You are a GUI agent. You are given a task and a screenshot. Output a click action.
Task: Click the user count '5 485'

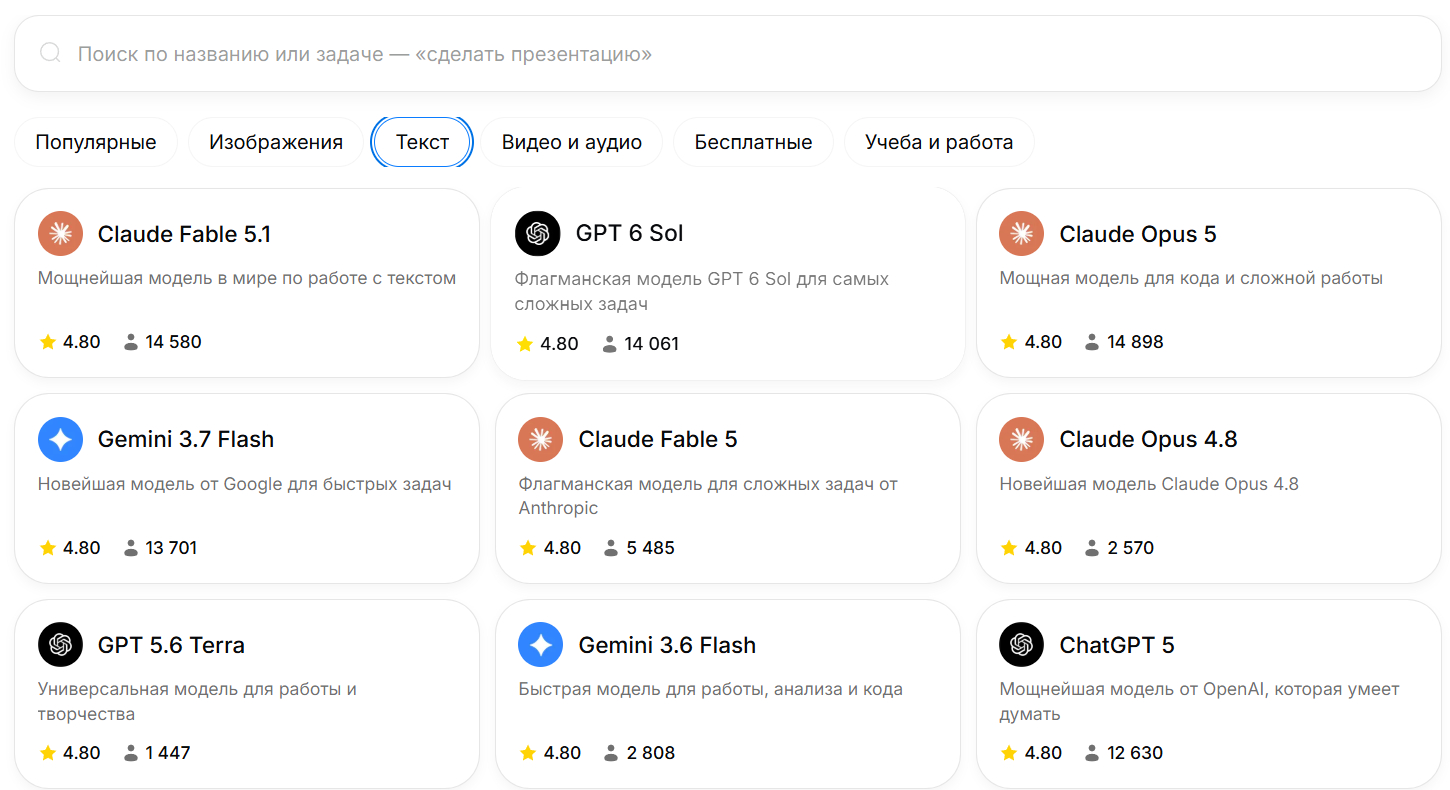pyautogui.click(x=651, y=548)
